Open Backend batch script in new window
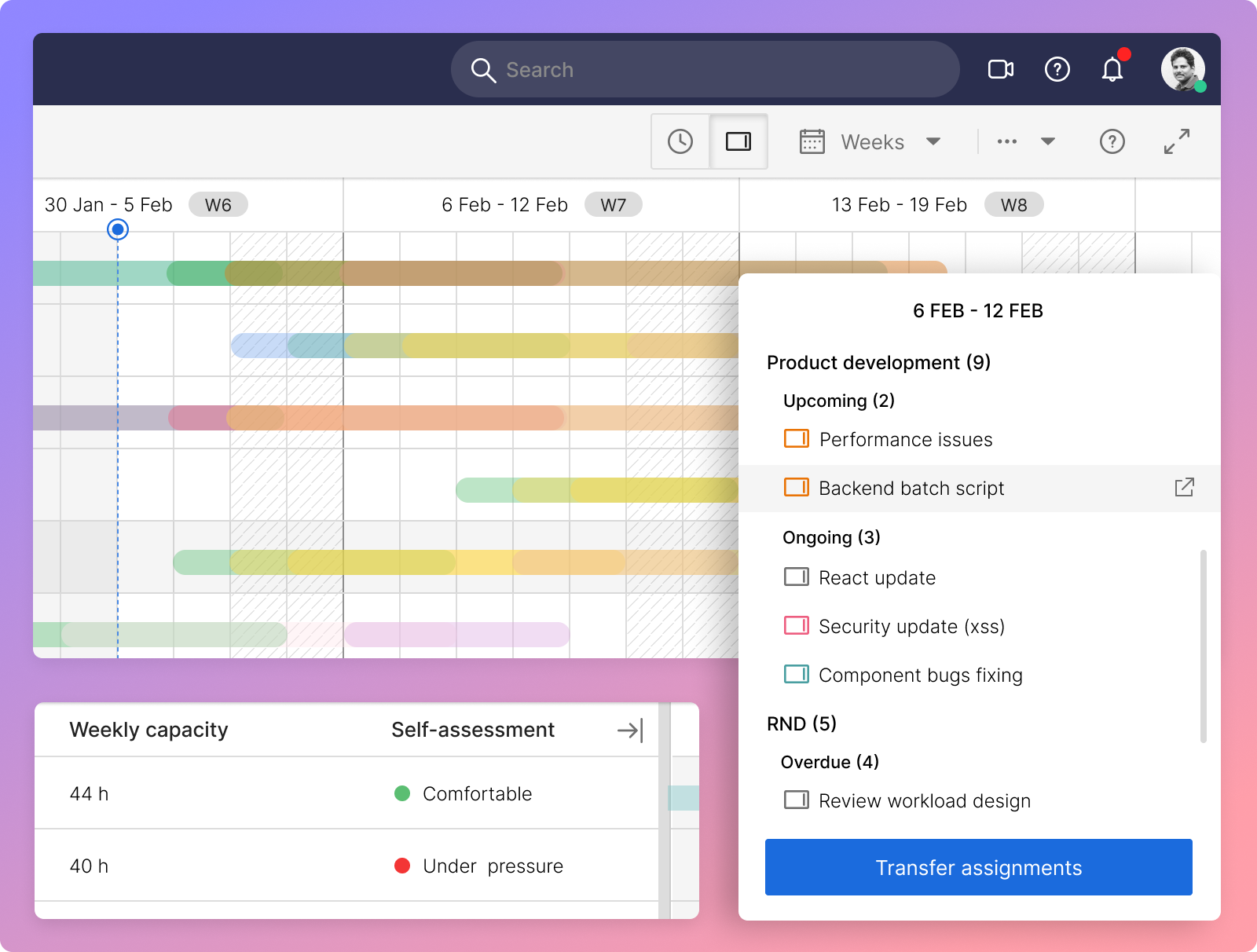Viewport: 1257px width, 952px height. coord(1184,488)
